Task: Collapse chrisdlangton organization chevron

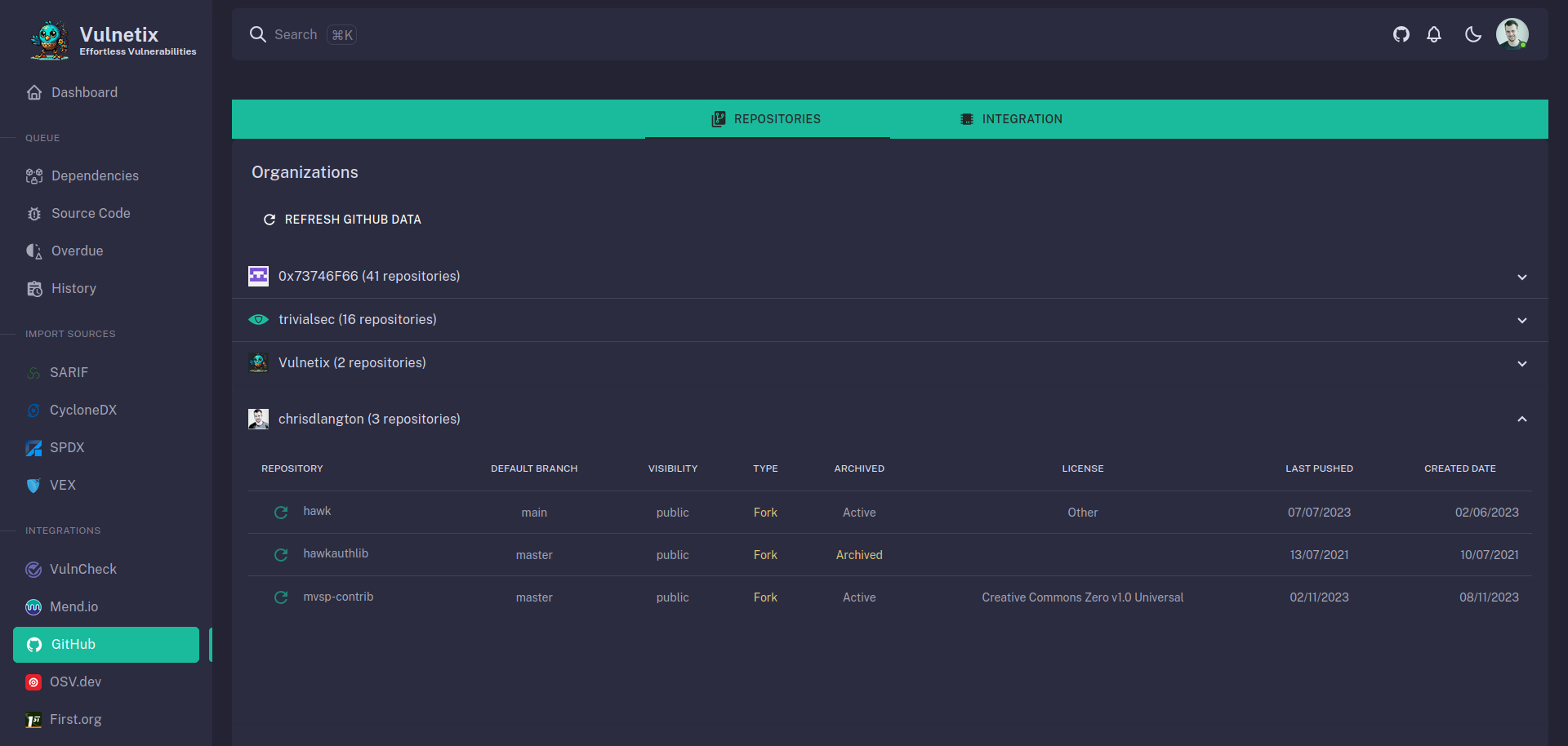Action: 1522,419
